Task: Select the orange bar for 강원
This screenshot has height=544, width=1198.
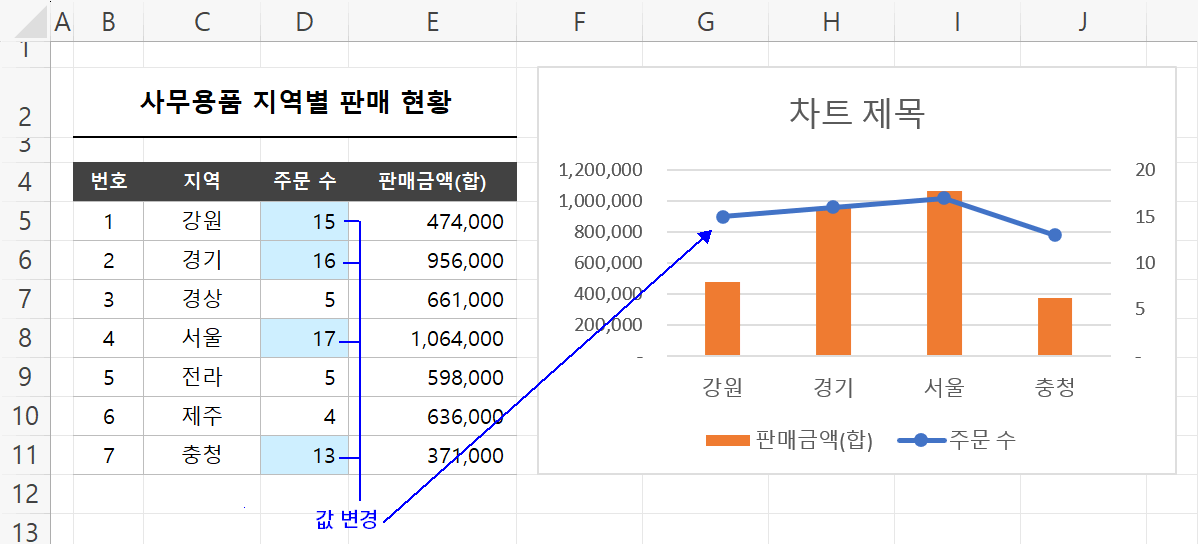Action: (x=722, y=319)
